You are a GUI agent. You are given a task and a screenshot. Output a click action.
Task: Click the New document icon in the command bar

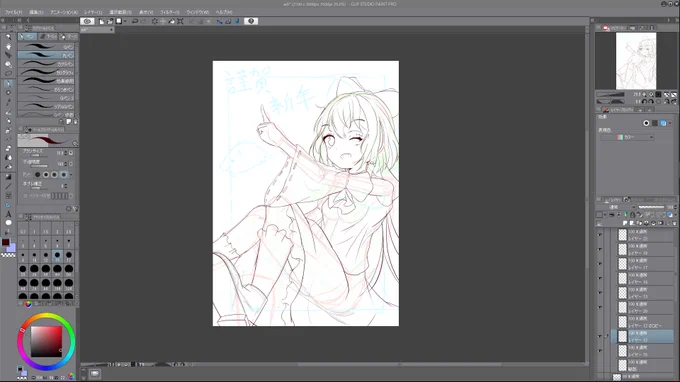(101, 21)
